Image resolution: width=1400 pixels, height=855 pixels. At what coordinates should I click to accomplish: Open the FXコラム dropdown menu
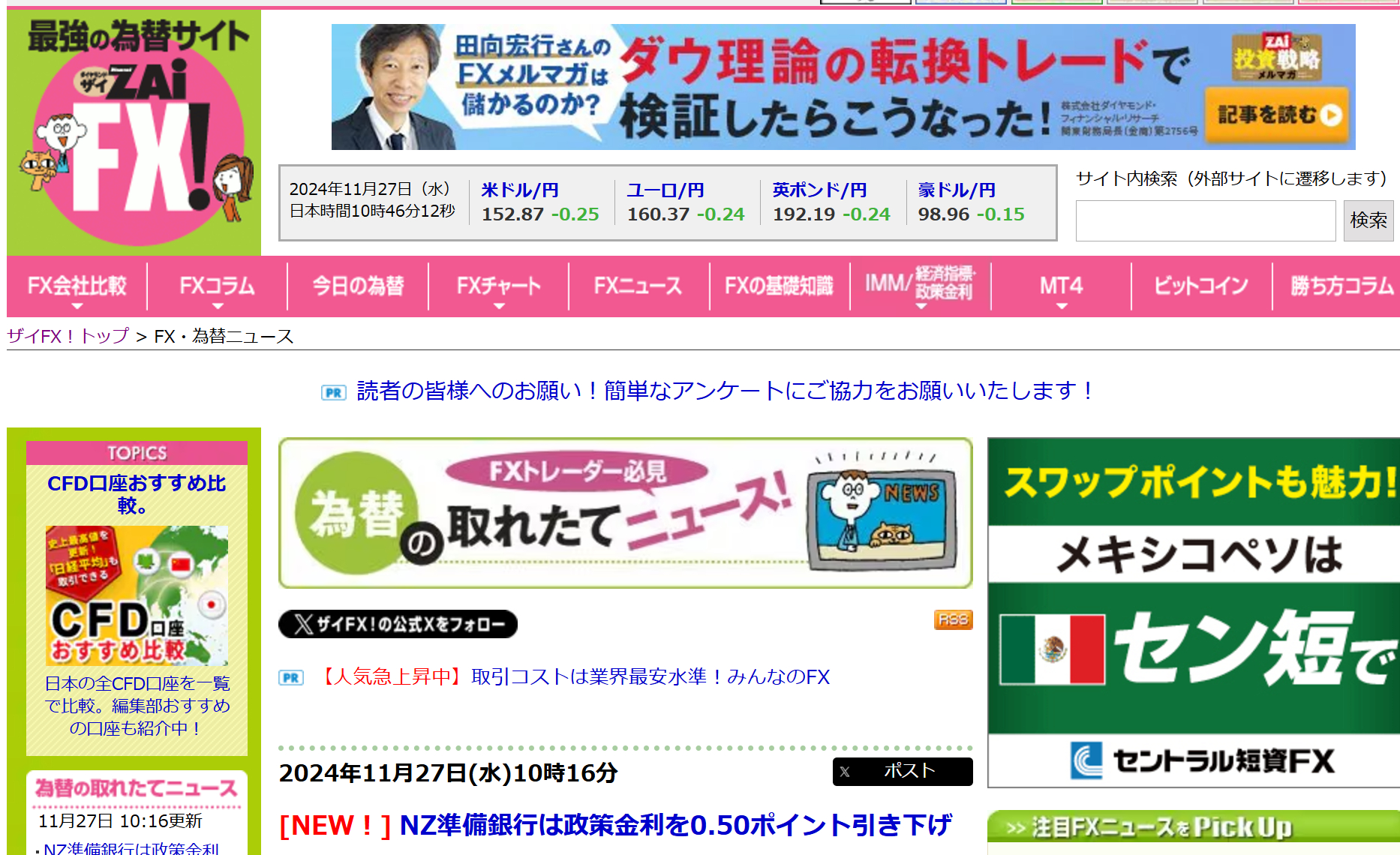point(218,286)
